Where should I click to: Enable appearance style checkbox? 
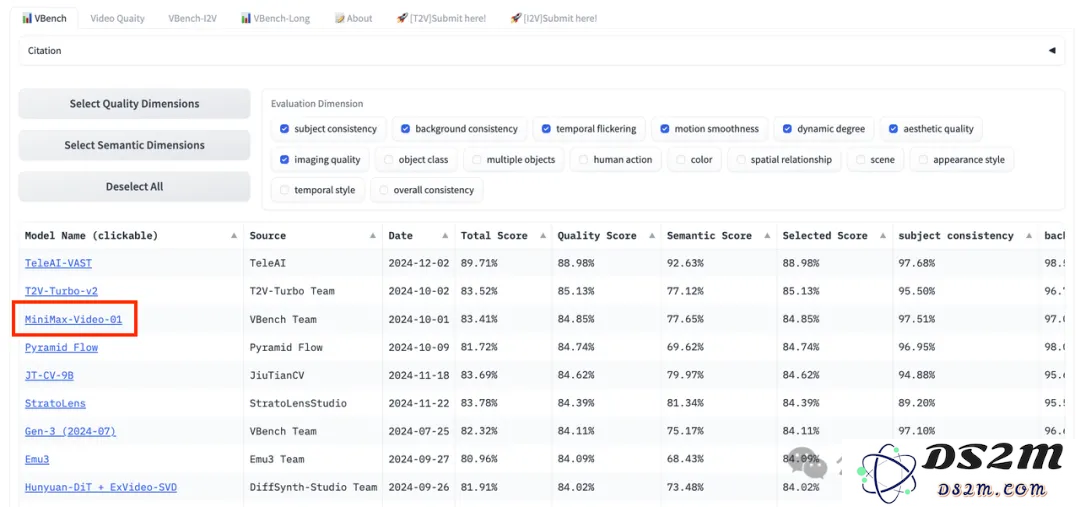point(924,160)
